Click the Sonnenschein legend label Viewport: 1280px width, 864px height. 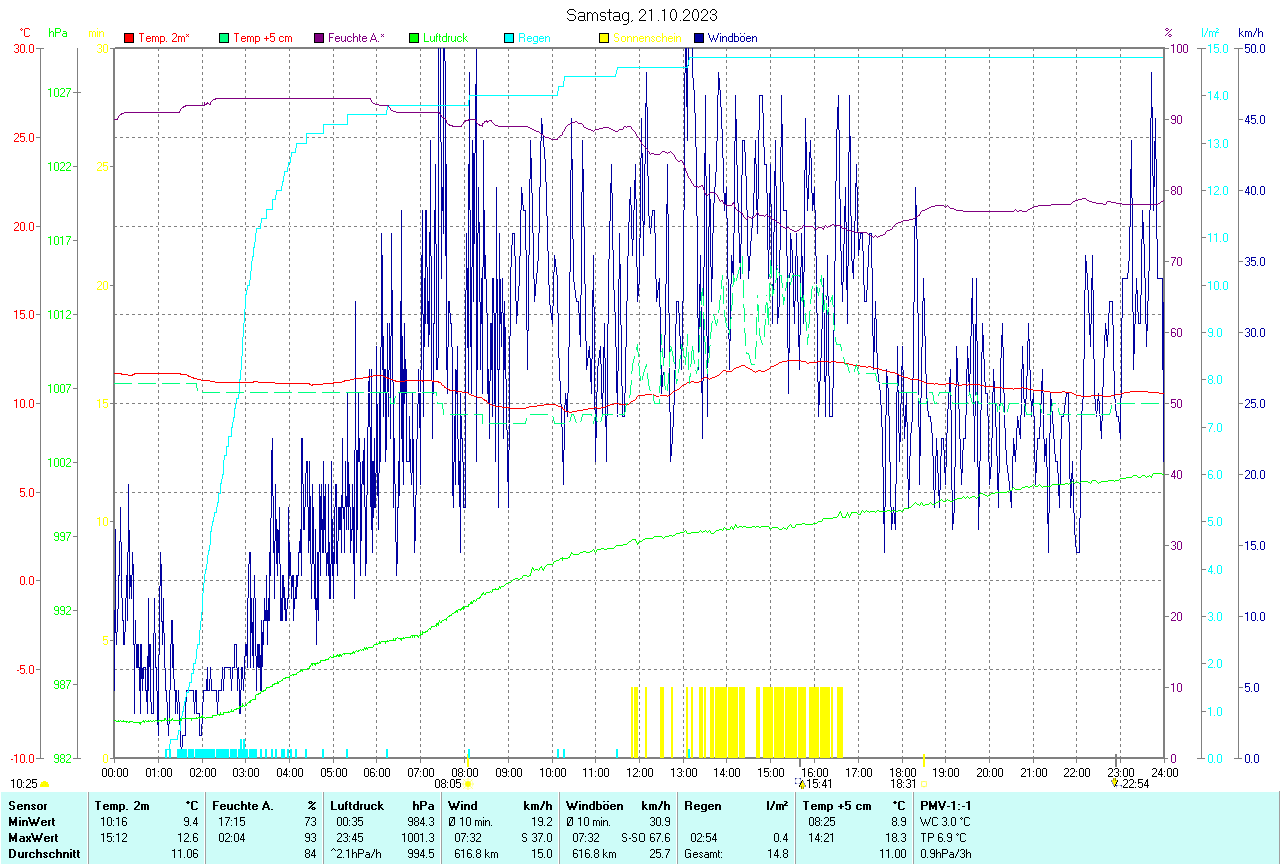(x=647, y=38)
